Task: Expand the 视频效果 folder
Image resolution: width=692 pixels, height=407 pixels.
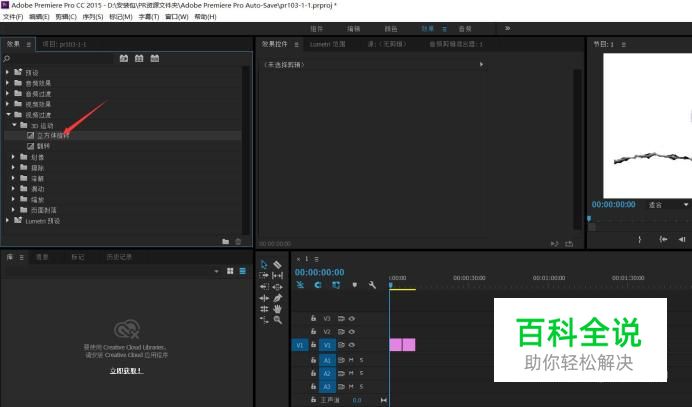Action: [8, 104]
